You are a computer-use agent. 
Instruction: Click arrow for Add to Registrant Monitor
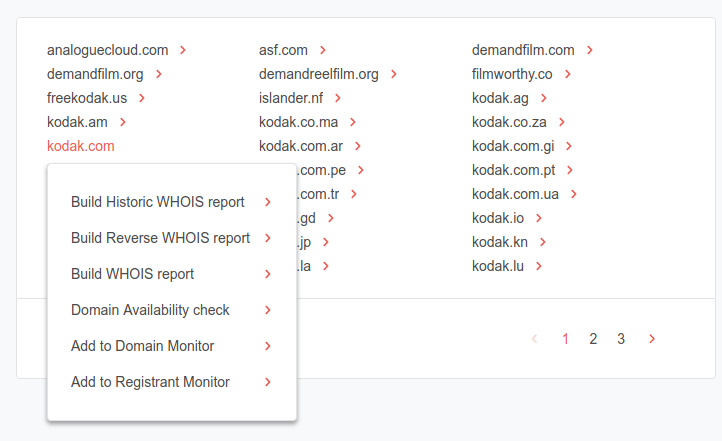point(268,382)
